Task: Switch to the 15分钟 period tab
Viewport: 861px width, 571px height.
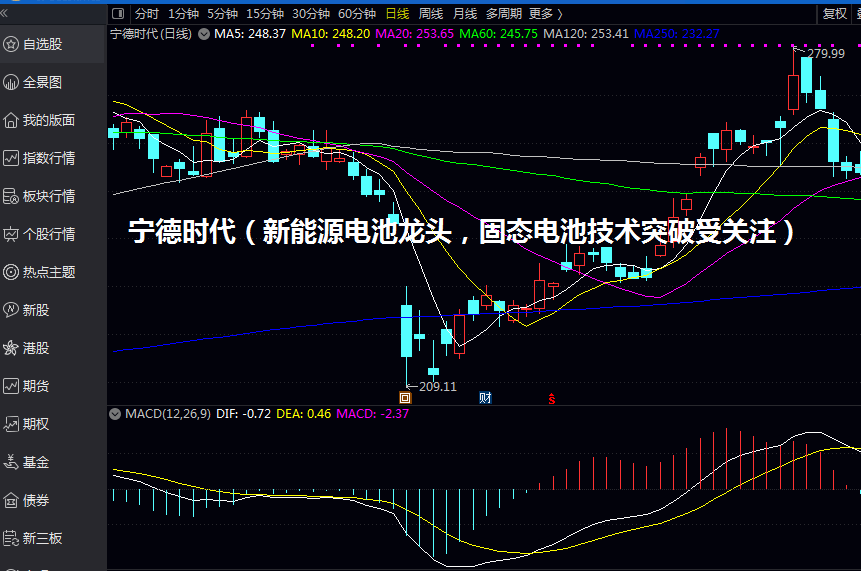Action: pyautogui.click(x=265, y=14)
